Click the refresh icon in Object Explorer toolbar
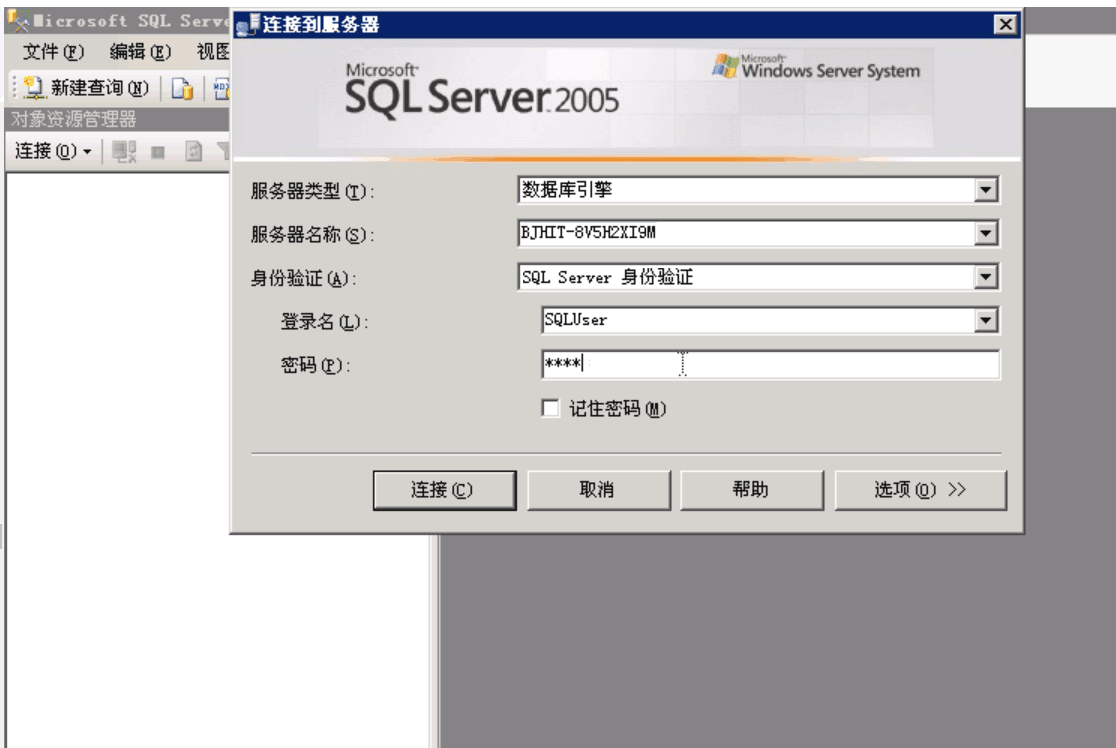The image size is (1116, 748). point(194,151)
